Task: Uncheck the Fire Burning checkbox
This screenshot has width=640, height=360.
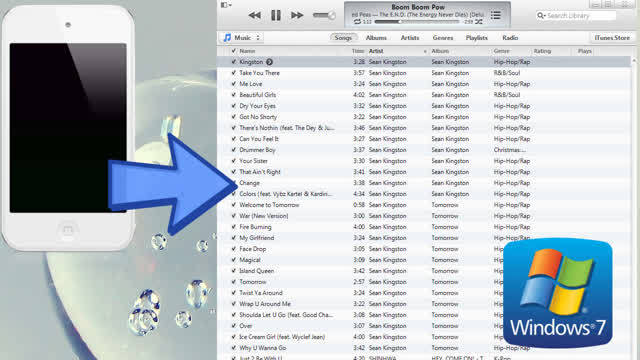Action: click(x=233, y=227)
